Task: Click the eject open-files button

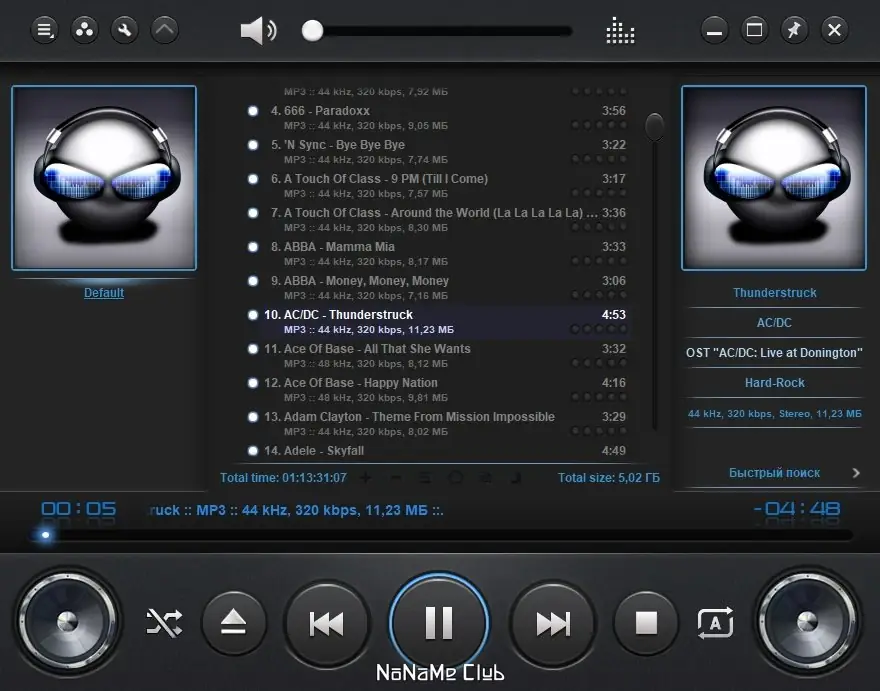Action: point(234,623)
